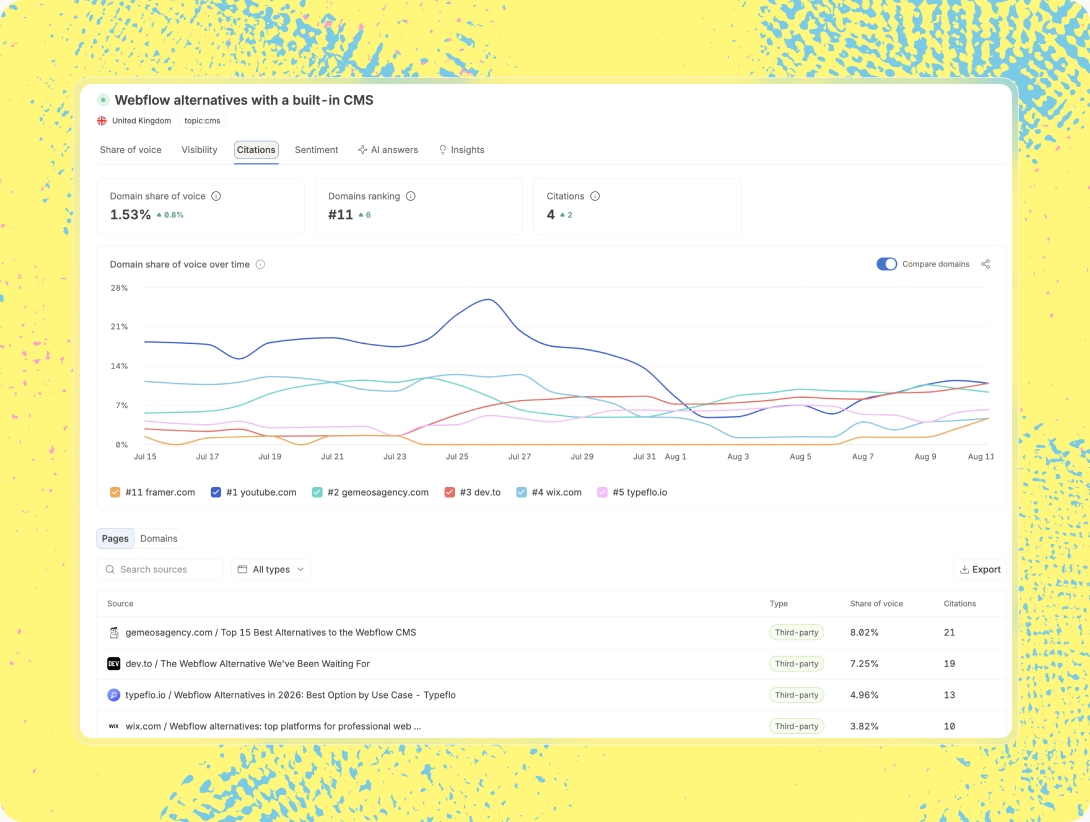Open the Sentiment tab
Screen dimensions: 1090x822
click(316, 150)
